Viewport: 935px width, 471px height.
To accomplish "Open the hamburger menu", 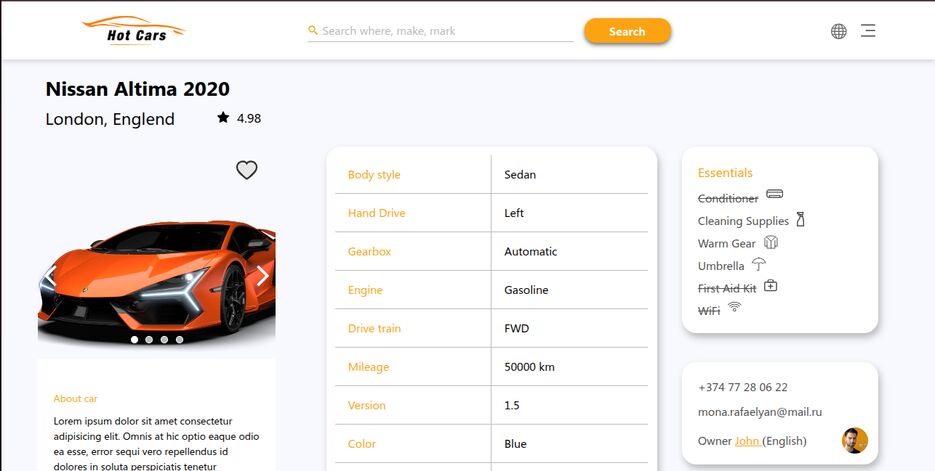I will pos(868,31).
